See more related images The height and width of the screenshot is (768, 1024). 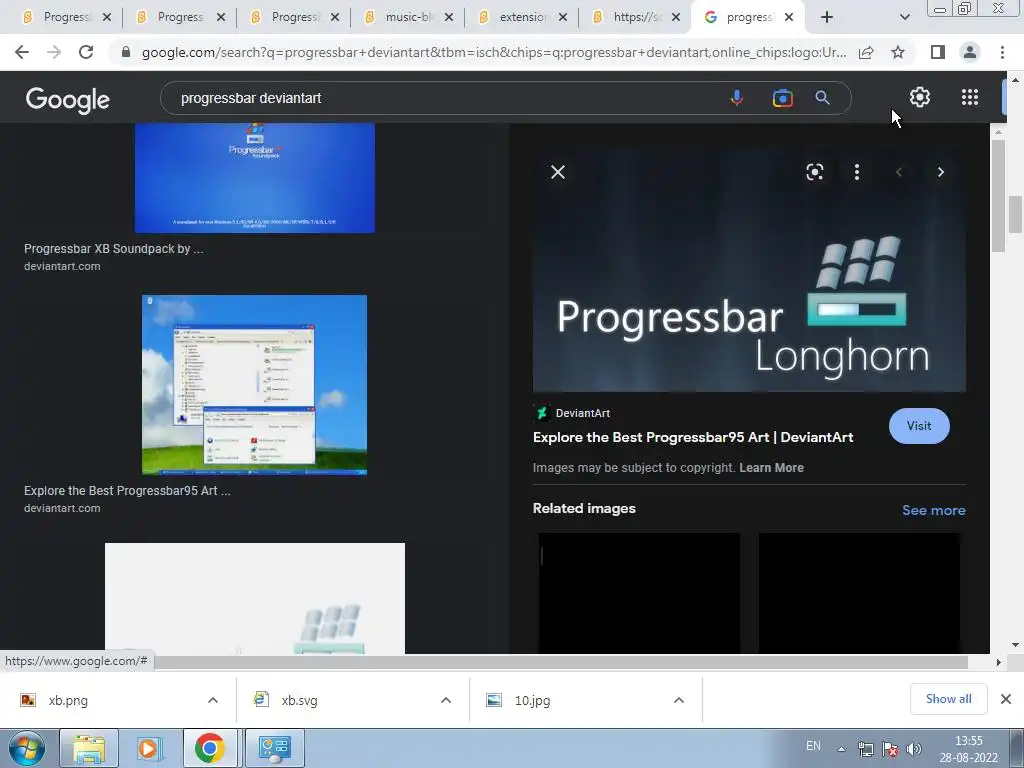(933, 510)
